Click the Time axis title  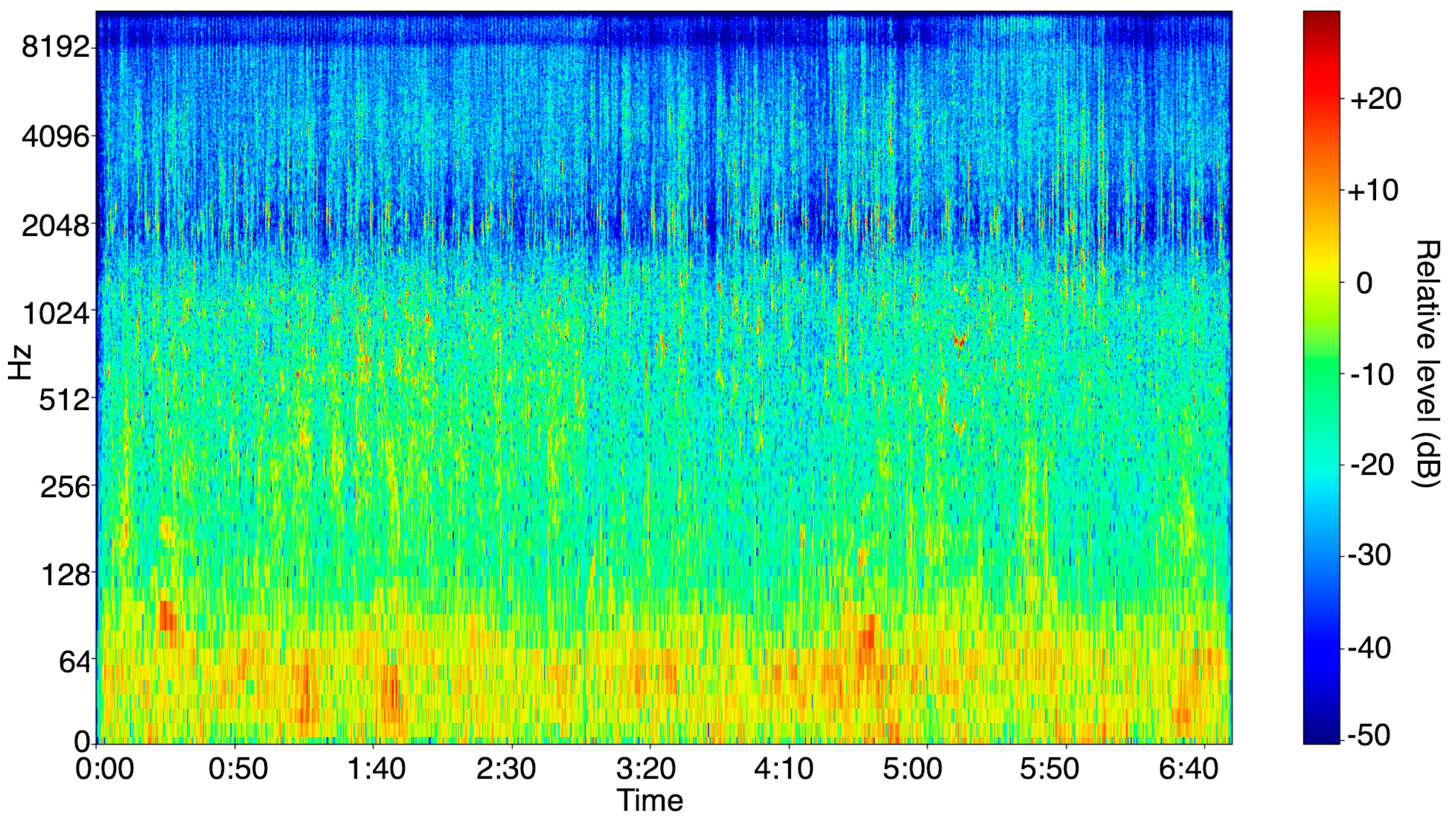point(650,800)
